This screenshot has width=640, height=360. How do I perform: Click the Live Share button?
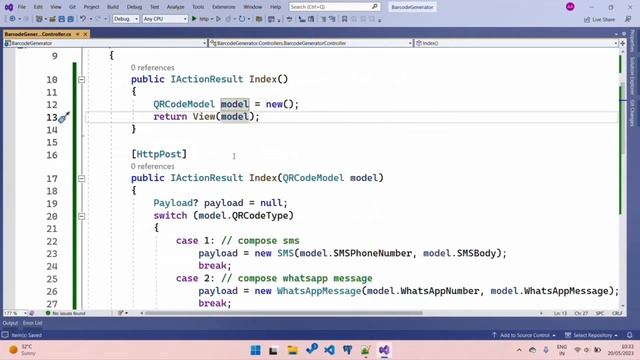(x=599, y=19)
